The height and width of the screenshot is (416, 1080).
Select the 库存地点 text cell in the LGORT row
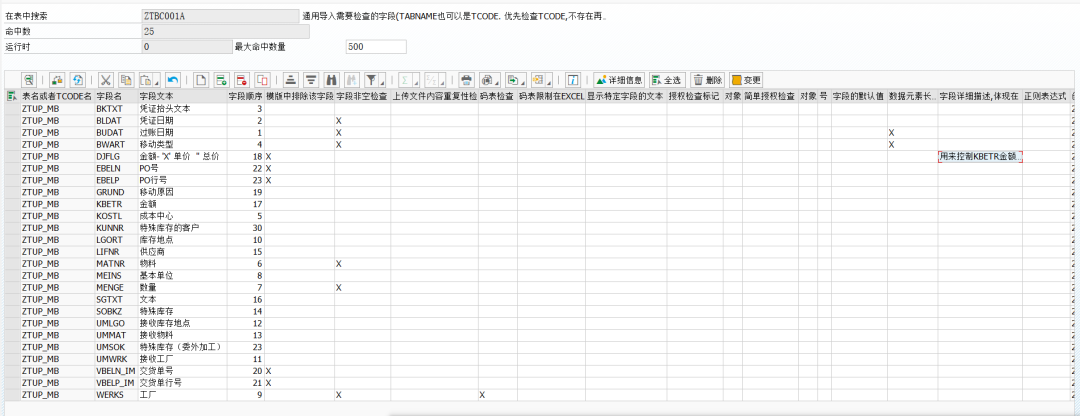pos(182,240)
